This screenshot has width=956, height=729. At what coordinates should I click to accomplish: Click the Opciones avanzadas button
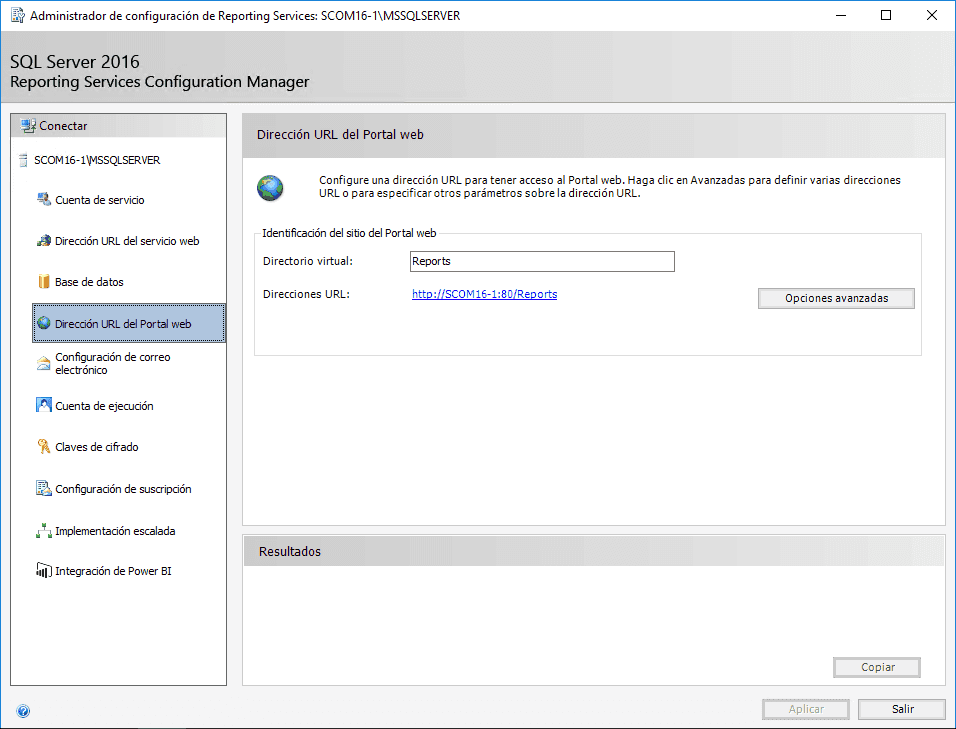(x=836, y=298)
